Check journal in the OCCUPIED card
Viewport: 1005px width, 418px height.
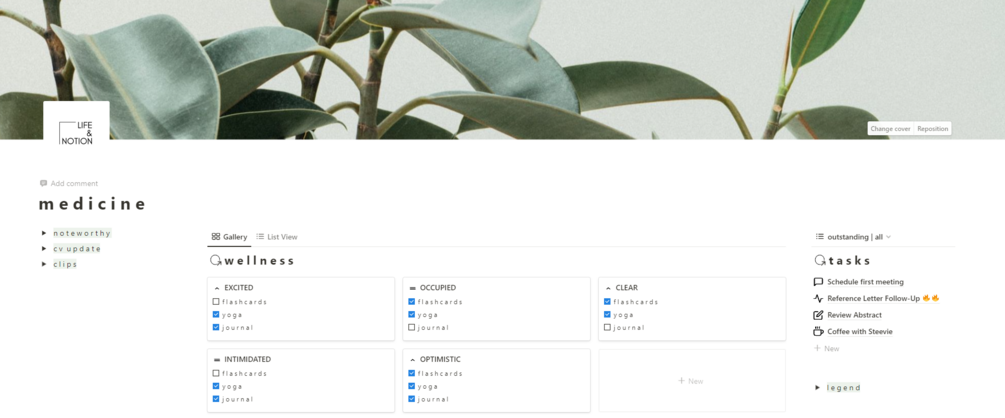coord(411,328)
